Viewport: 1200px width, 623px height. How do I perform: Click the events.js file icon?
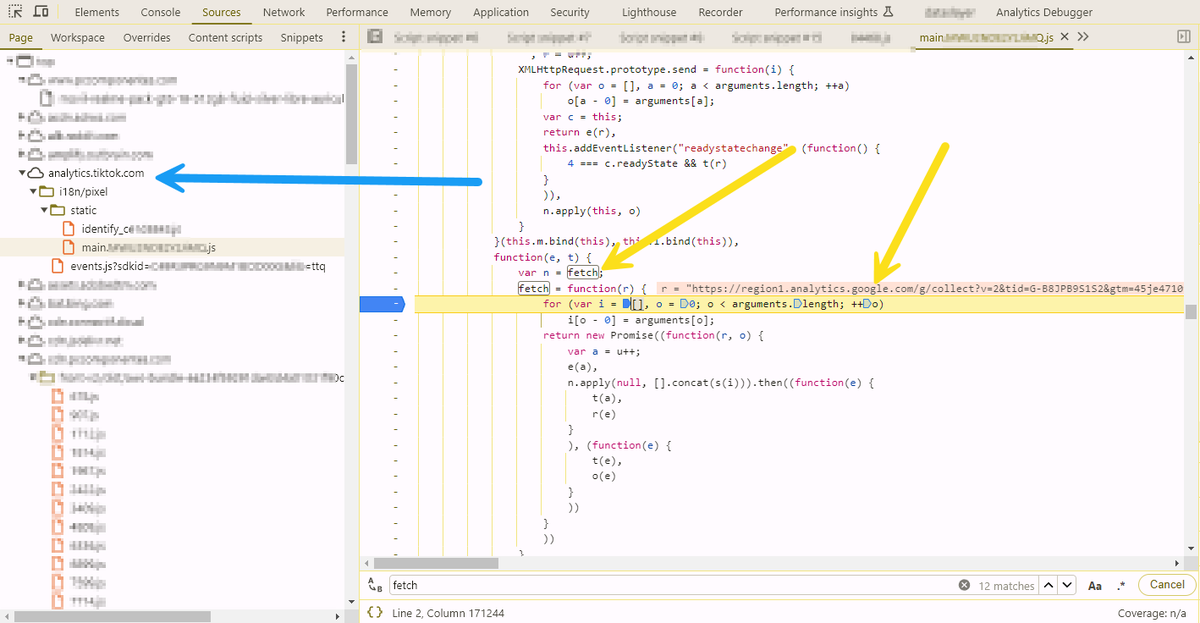click(58, 266)
